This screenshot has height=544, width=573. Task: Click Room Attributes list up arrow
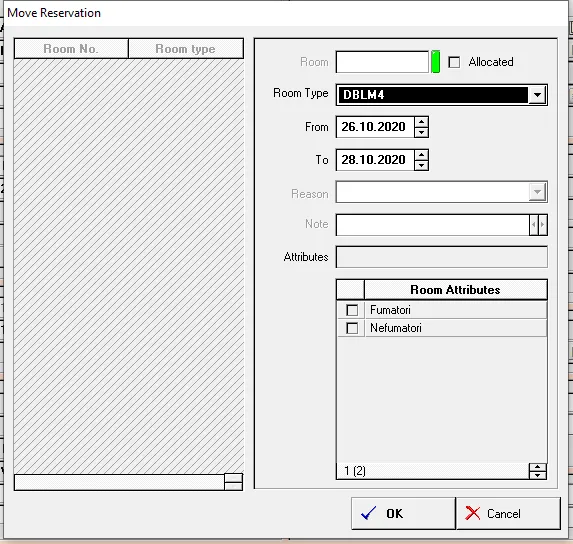click(537, 467)
